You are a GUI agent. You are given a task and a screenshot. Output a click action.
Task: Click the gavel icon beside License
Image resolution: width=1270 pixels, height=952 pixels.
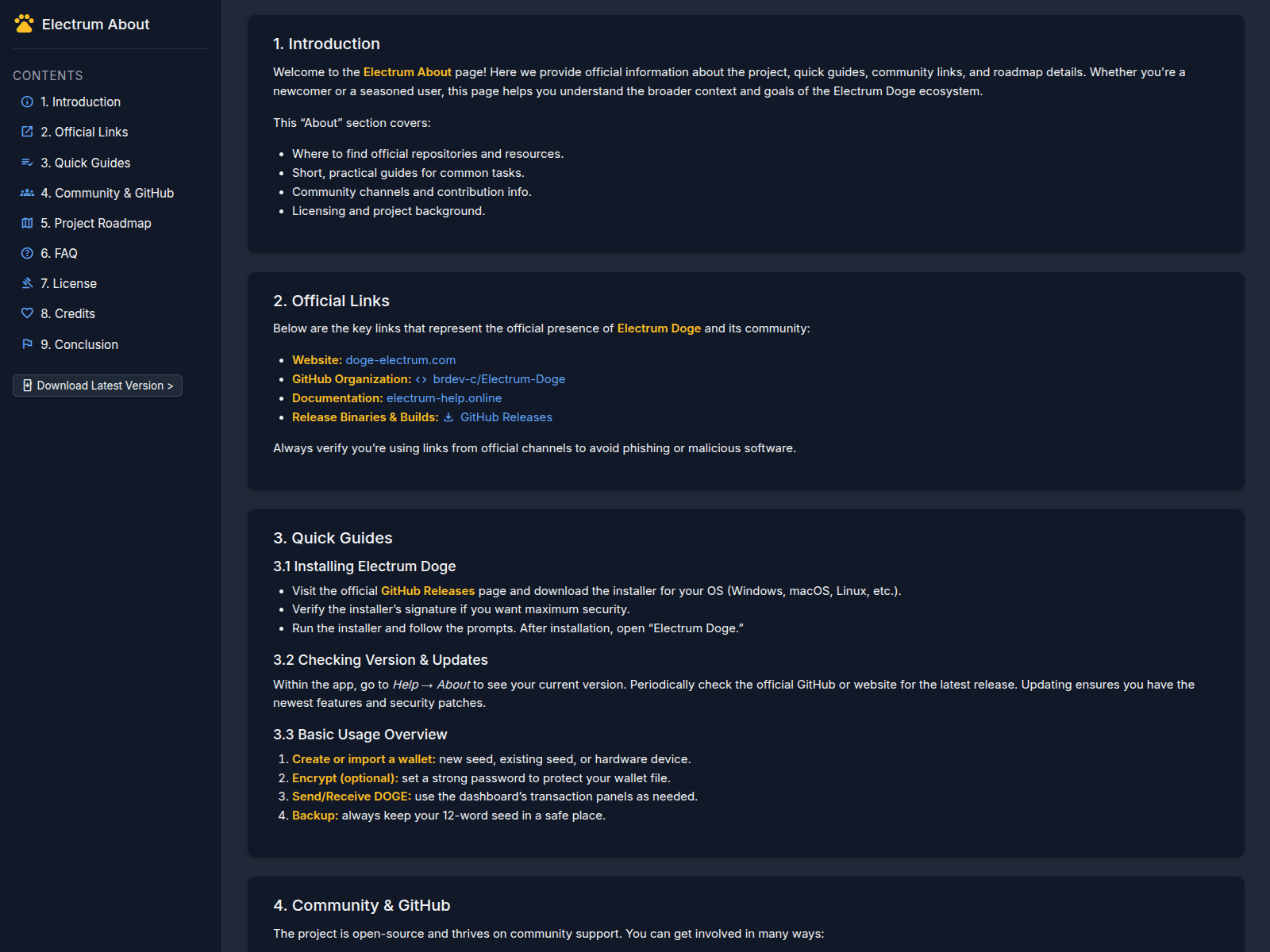click(x=27, y=283)
